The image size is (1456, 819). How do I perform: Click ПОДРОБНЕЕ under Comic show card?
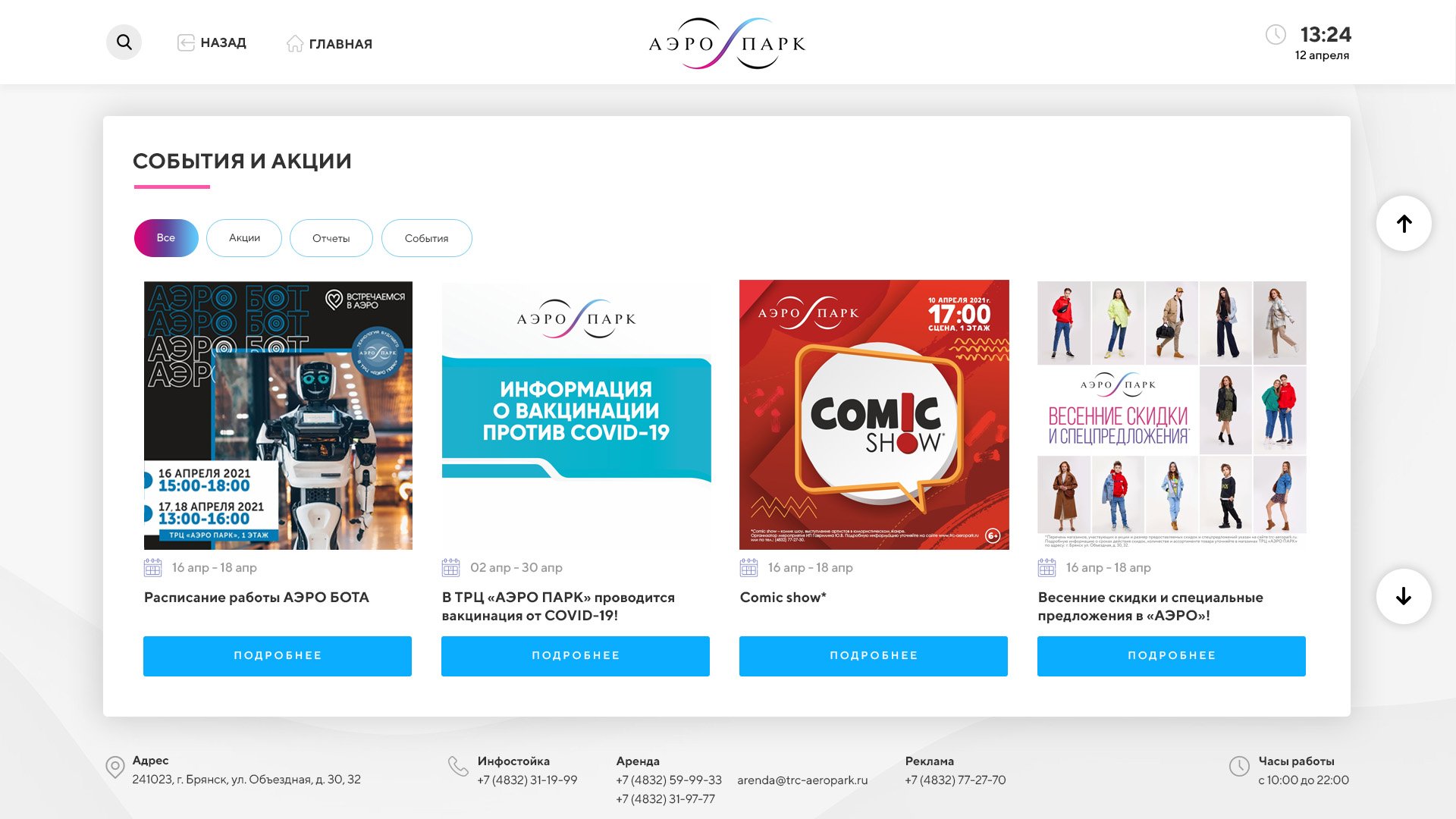point(874,656)
